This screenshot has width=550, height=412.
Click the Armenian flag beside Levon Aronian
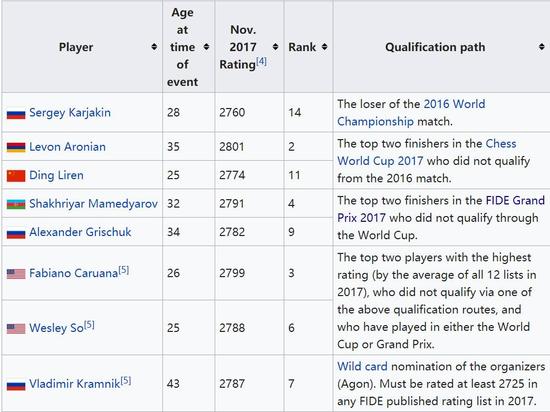(16, 147)
